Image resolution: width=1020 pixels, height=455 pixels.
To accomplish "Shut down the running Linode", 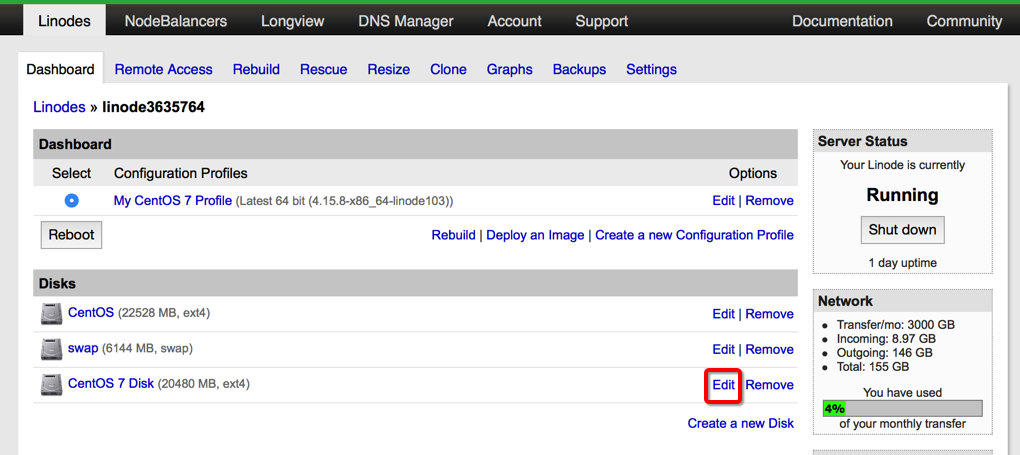I will [x=902, y=229].
